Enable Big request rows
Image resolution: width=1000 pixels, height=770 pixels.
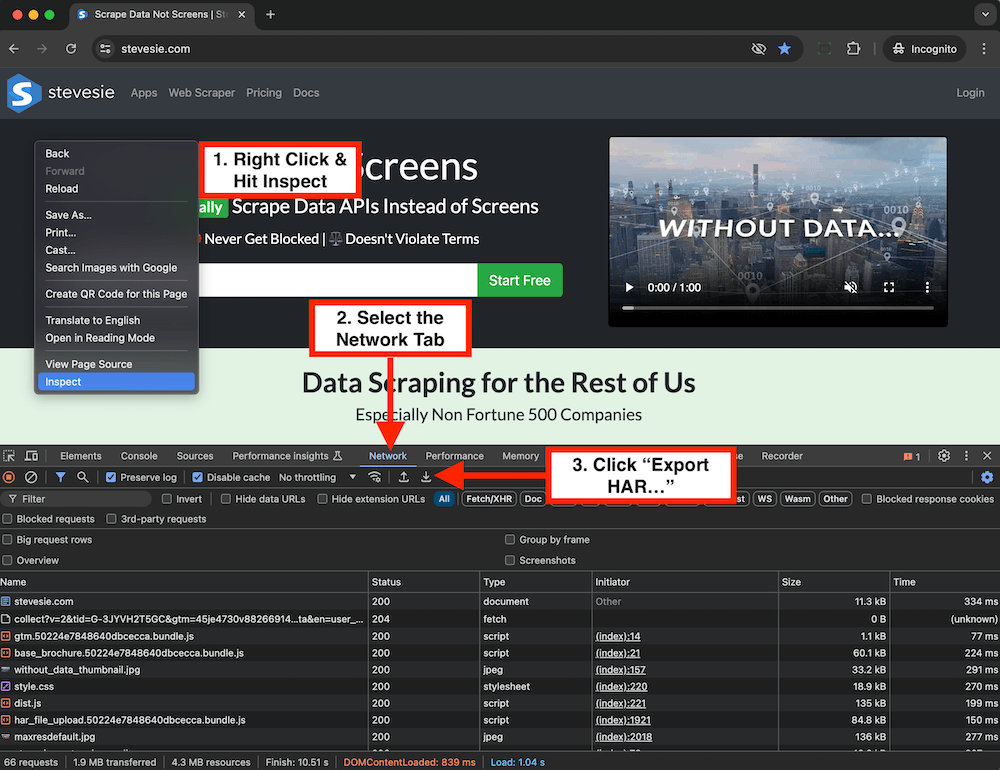coord(8,540)
